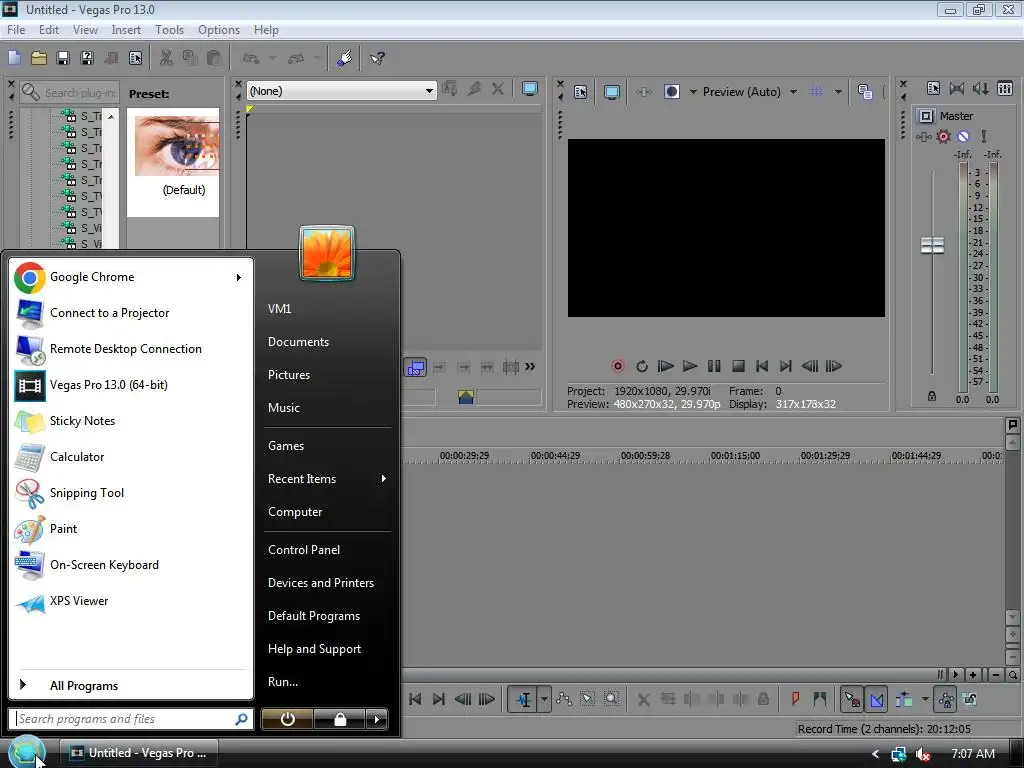Create a new project with toolbar icon
The height and width of the screenshot is (768, 1024).
tap(14, 58)
